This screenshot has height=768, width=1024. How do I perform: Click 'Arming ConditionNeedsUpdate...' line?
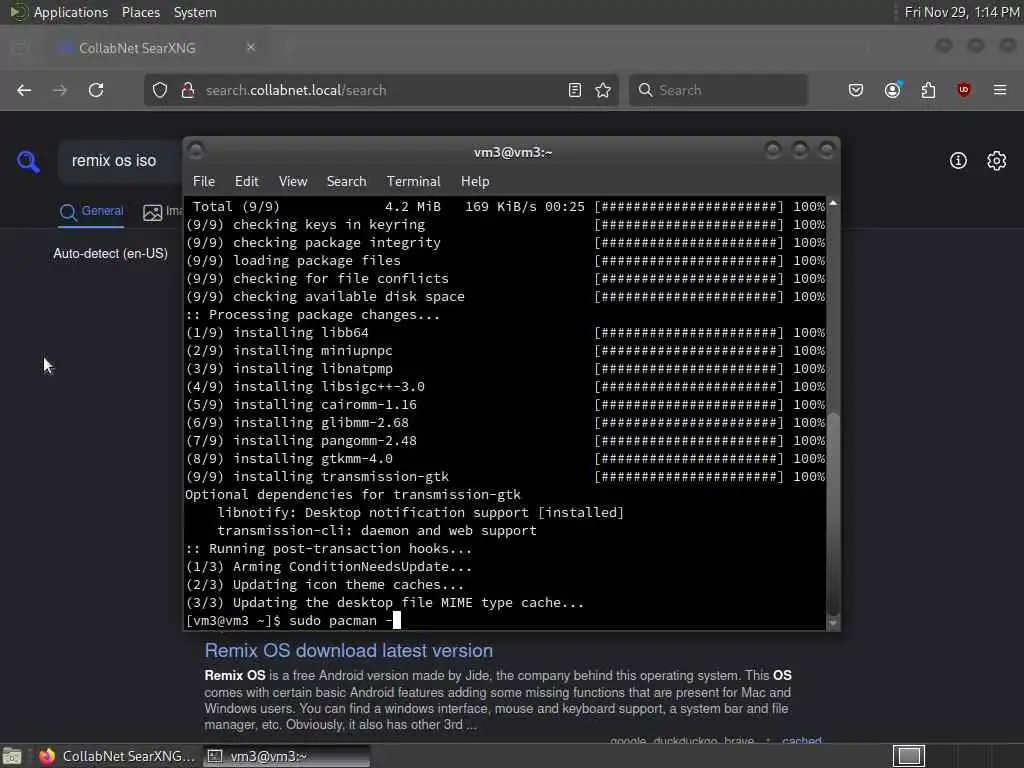click(328, 567)
